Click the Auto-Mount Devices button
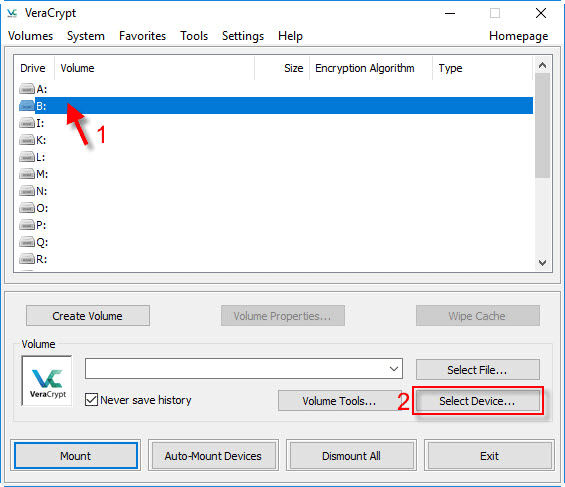 [213, 456]
